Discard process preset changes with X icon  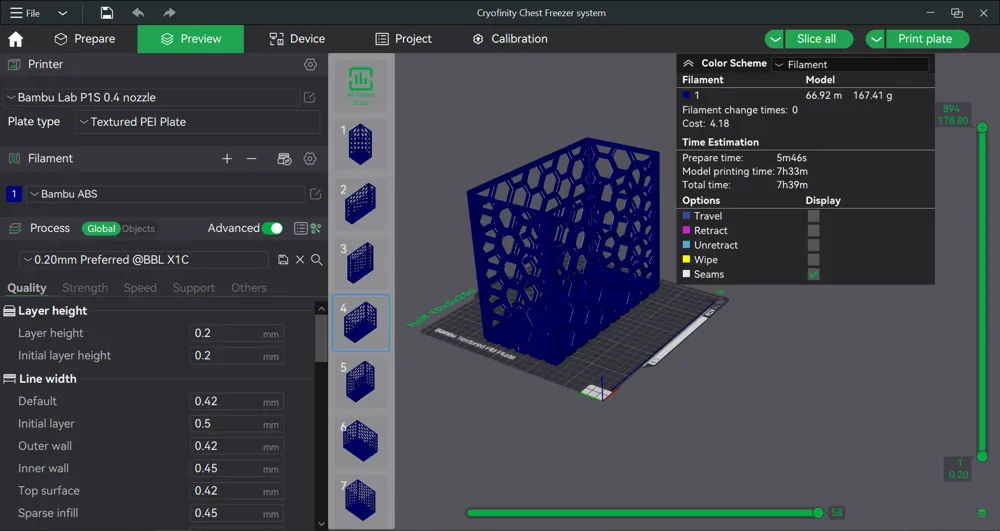point(300,259)
